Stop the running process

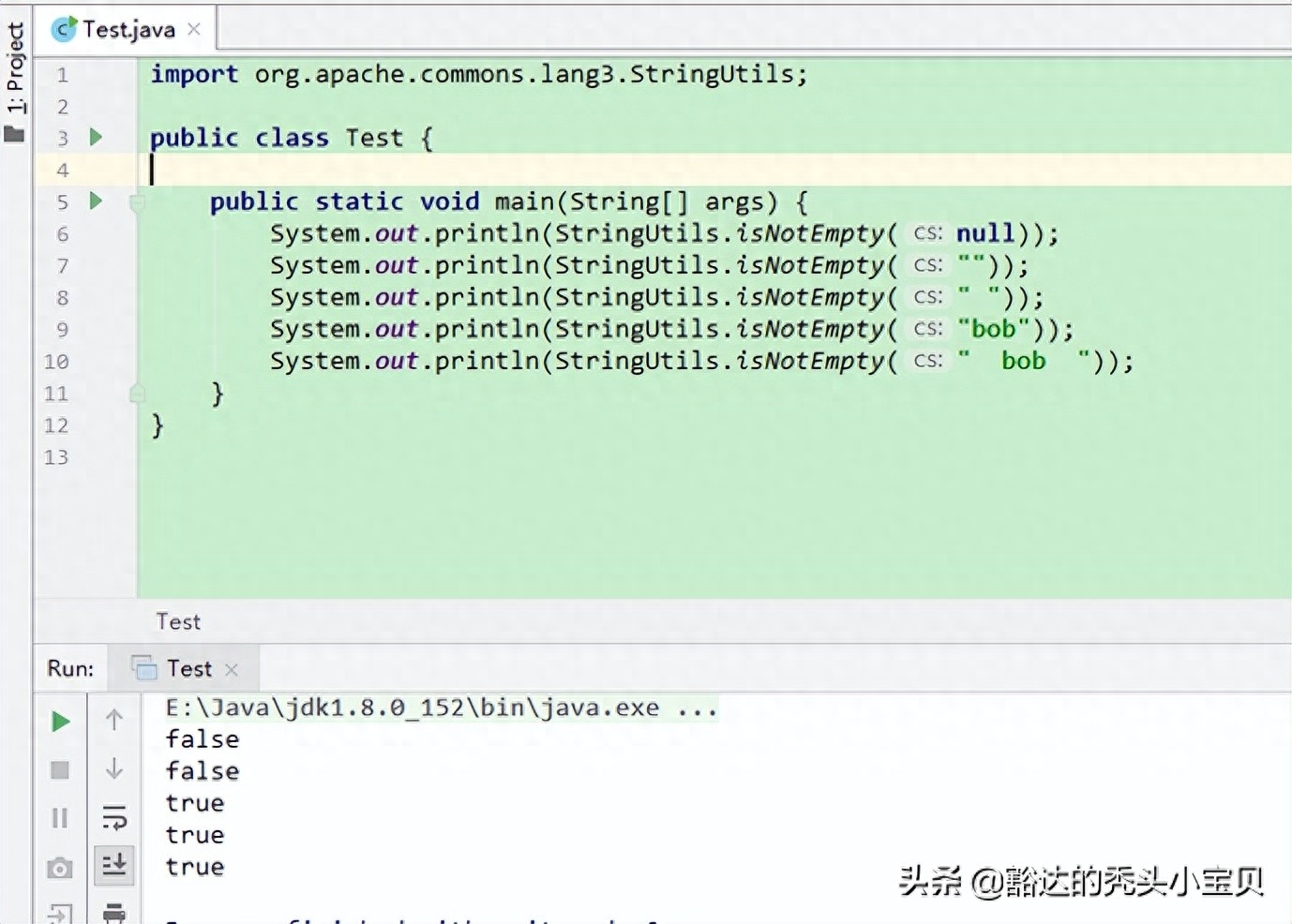click(x=60, y=770)
